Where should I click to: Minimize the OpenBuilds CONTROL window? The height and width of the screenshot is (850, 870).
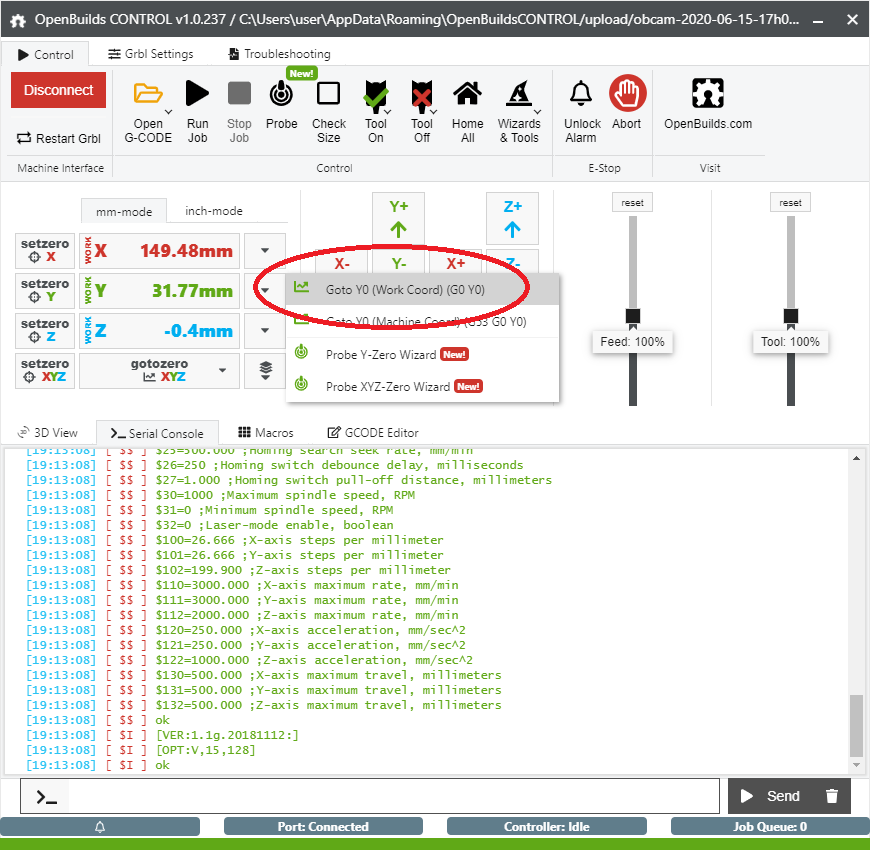[x=817, y=21]
